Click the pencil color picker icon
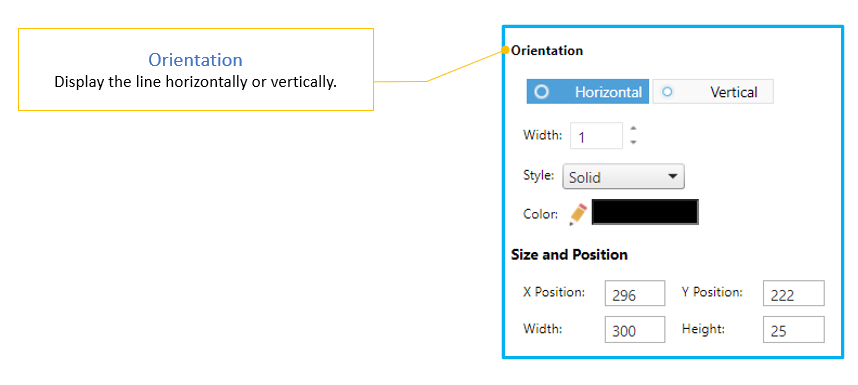Image resolution: width=858 pixels, height=385 pixels. coord(578,214)
